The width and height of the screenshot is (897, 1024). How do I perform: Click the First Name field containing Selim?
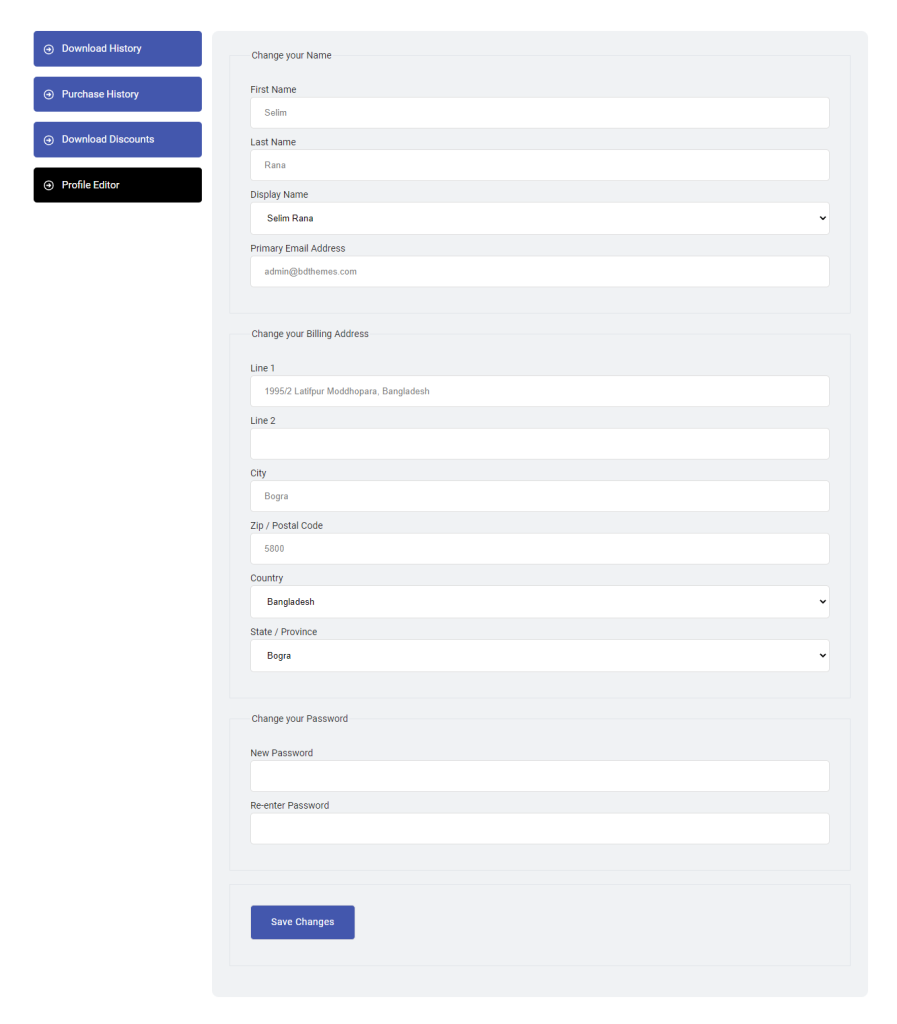(x=540, y=112)
